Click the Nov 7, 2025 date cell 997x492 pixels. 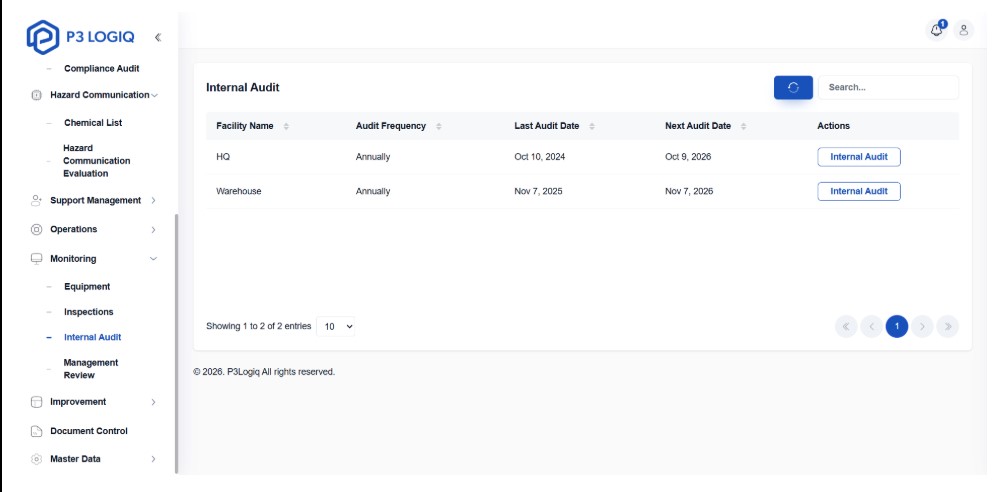point(539,191)
